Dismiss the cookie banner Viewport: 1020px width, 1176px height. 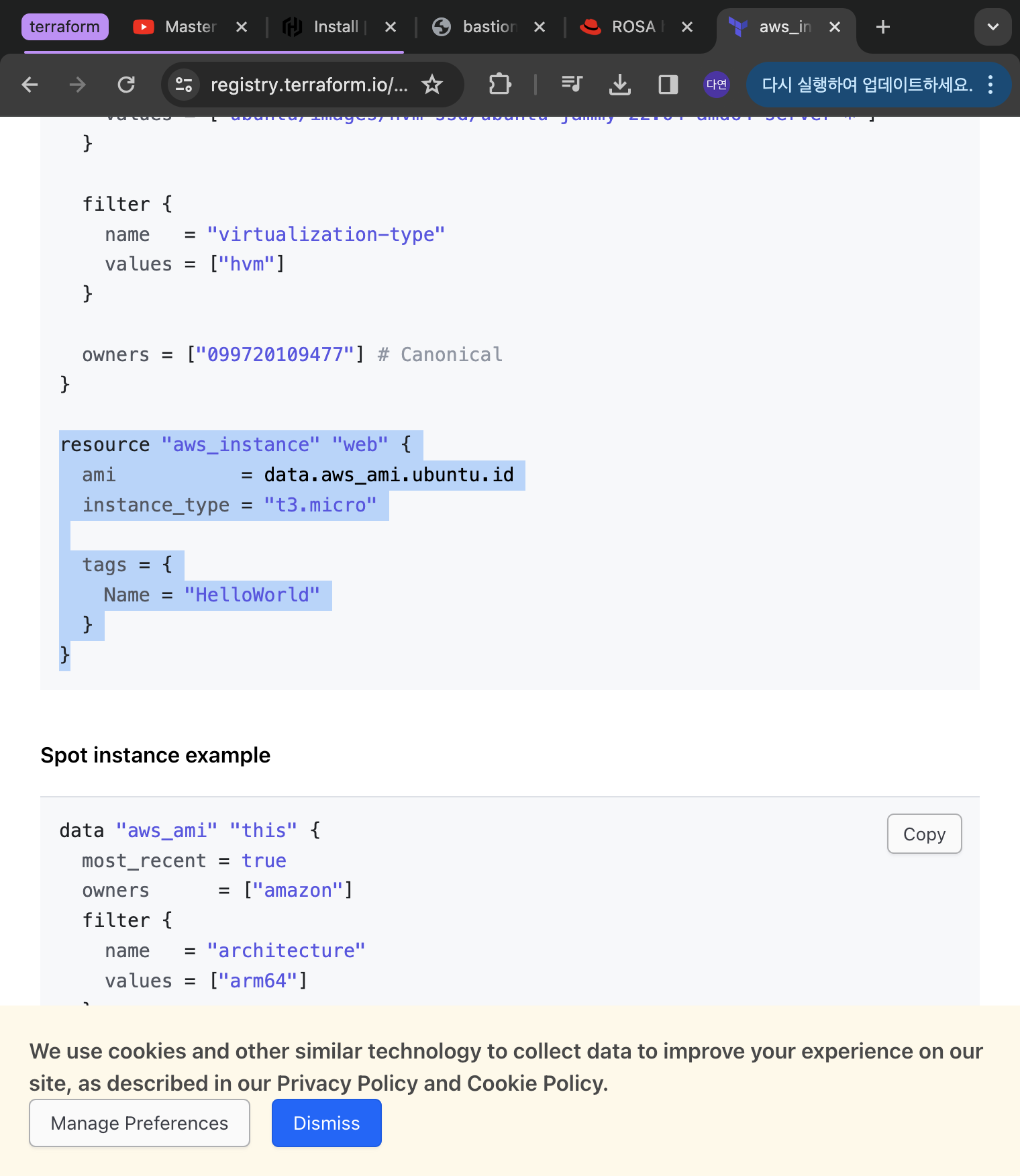tap(327, 1123)
